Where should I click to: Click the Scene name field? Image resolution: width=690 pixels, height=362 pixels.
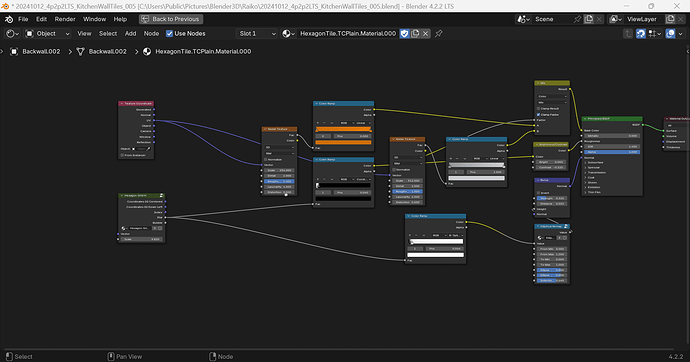coord(553,19)
